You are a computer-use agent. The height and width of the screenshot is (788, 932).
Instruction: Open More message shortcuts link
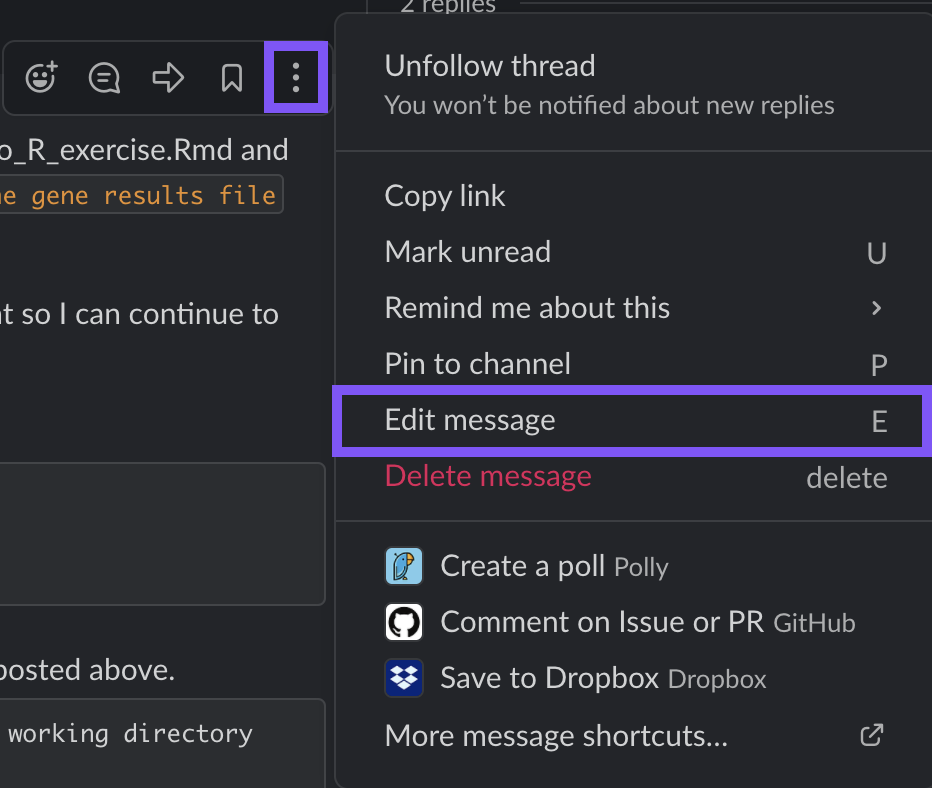click(556, 736)
